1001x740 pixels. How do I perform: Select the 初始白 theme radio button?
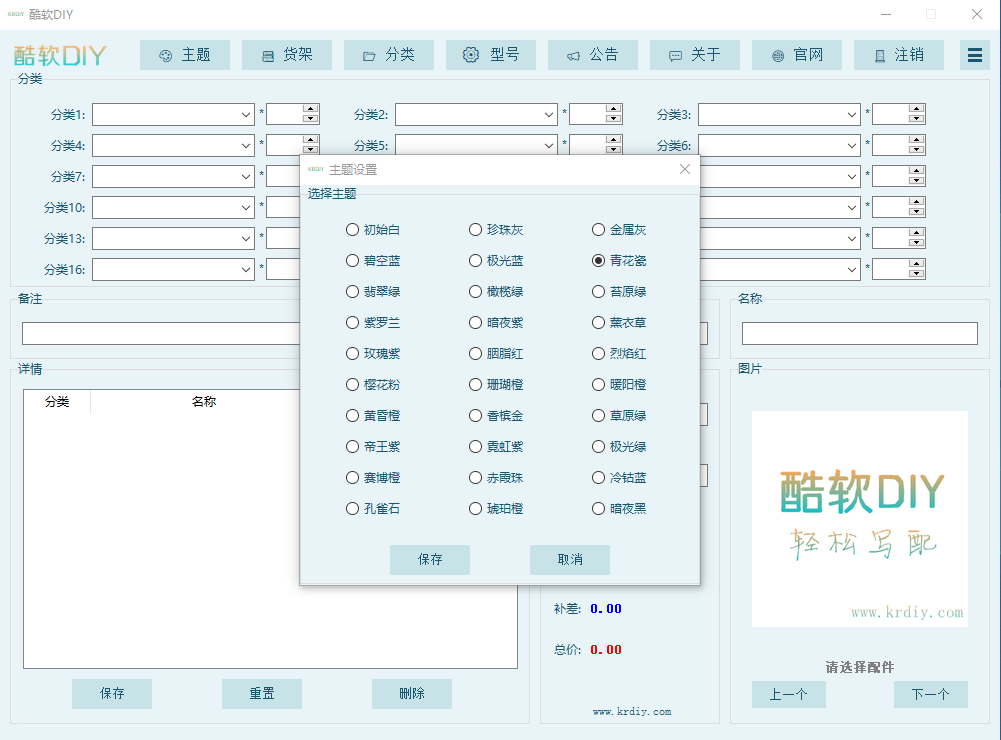click(352, 230)
